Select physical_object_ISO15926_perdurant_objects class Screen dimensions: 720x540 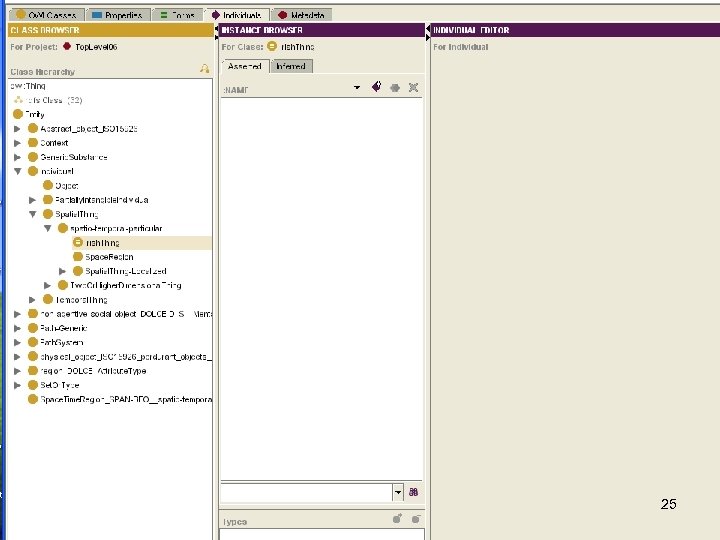(126, 356)
